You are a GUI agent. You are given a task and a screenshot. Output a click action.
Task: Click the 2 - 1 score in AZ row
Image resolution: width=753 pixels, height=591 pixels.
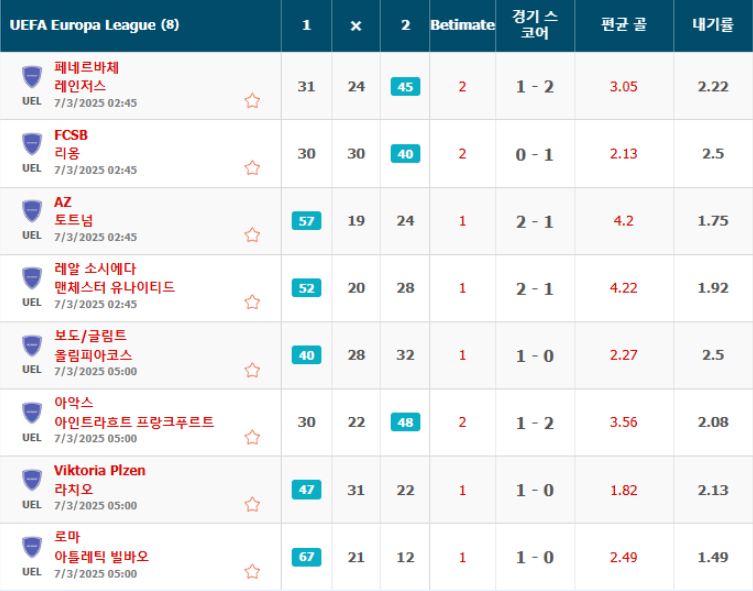coord(535,222)
